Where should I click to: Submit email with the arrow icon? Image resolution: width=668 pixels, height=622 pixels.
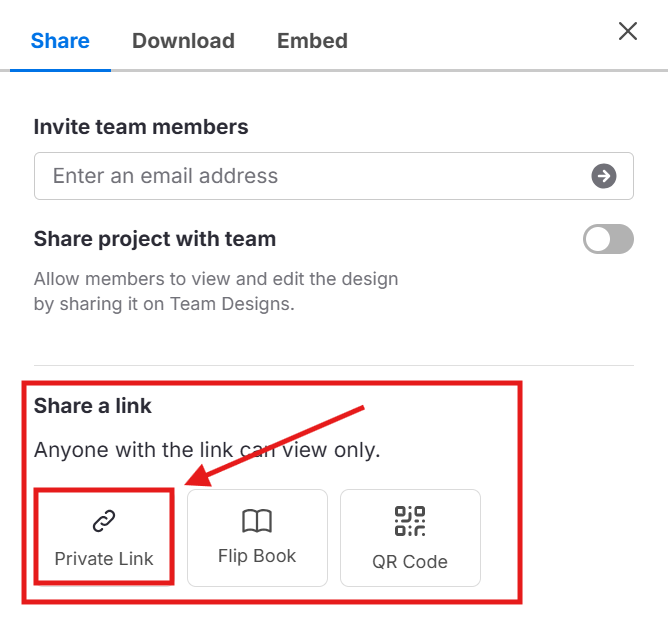[603, 176]
